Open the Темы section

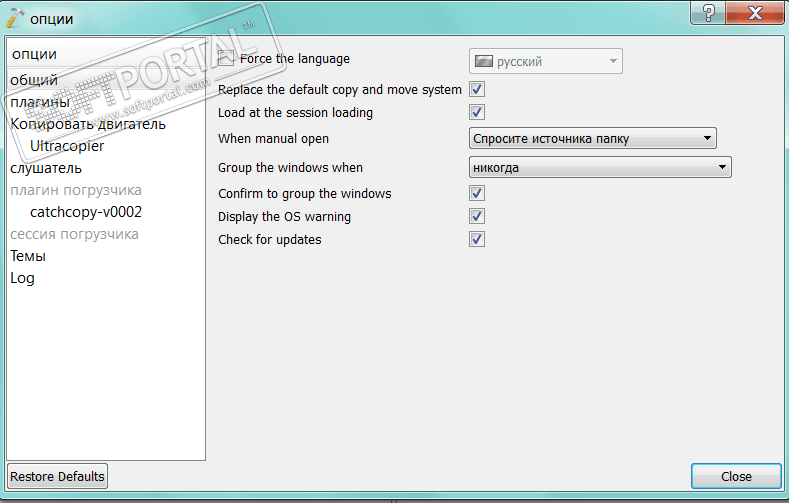click(106, 256)
